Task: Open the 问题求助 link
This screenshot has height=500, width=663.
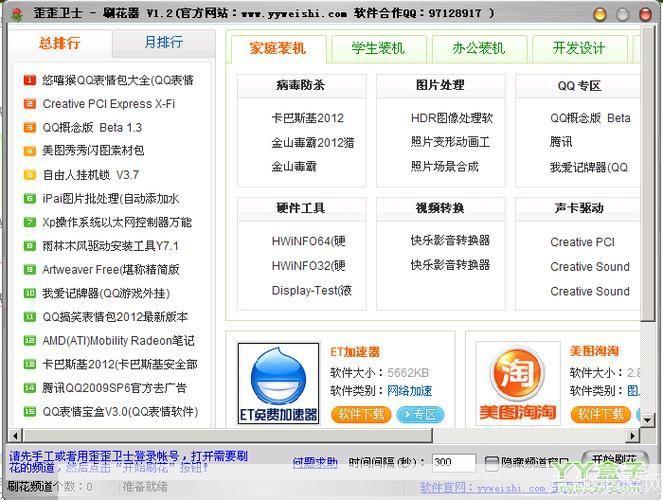Action: [x=315, y=463]
